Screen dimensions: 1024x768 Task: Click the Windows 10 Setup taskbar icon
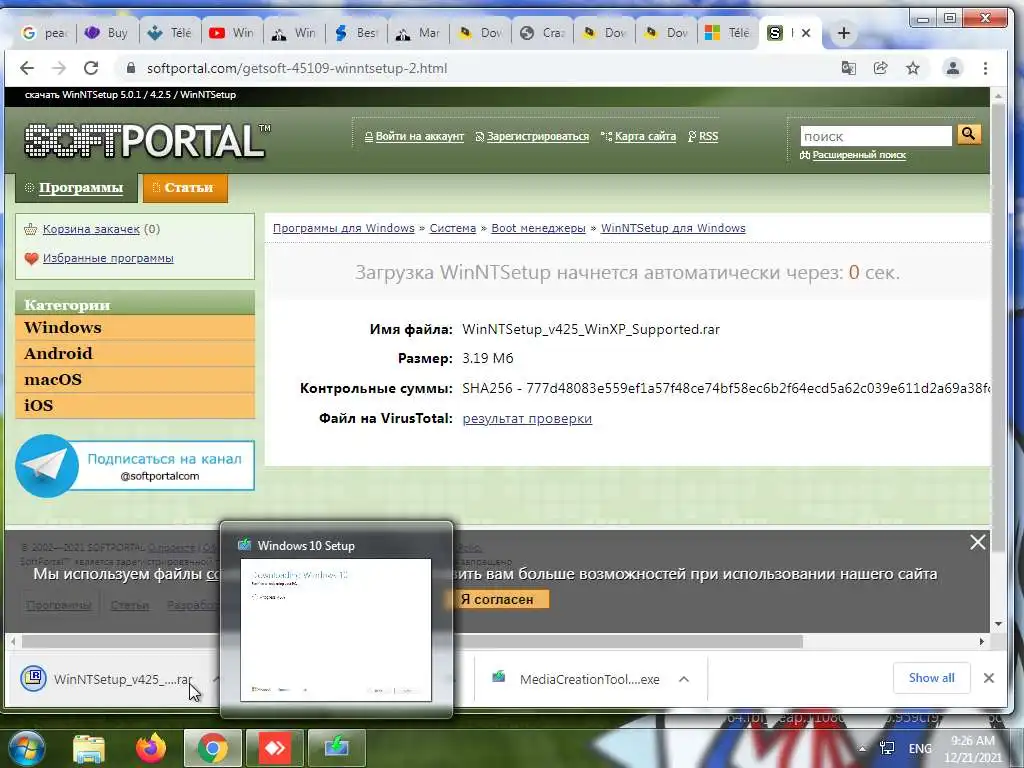(x=337, y=748)
